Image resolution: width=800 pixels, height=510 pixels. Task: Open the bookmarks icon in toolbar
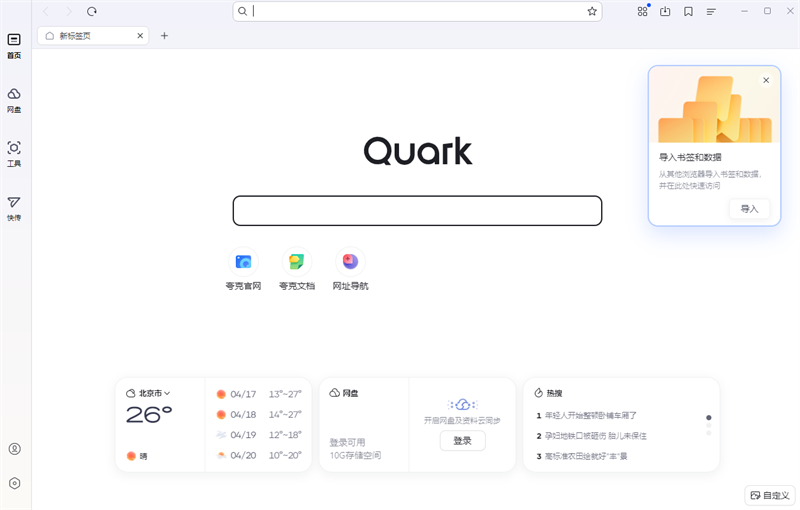[x=688, y=11]
